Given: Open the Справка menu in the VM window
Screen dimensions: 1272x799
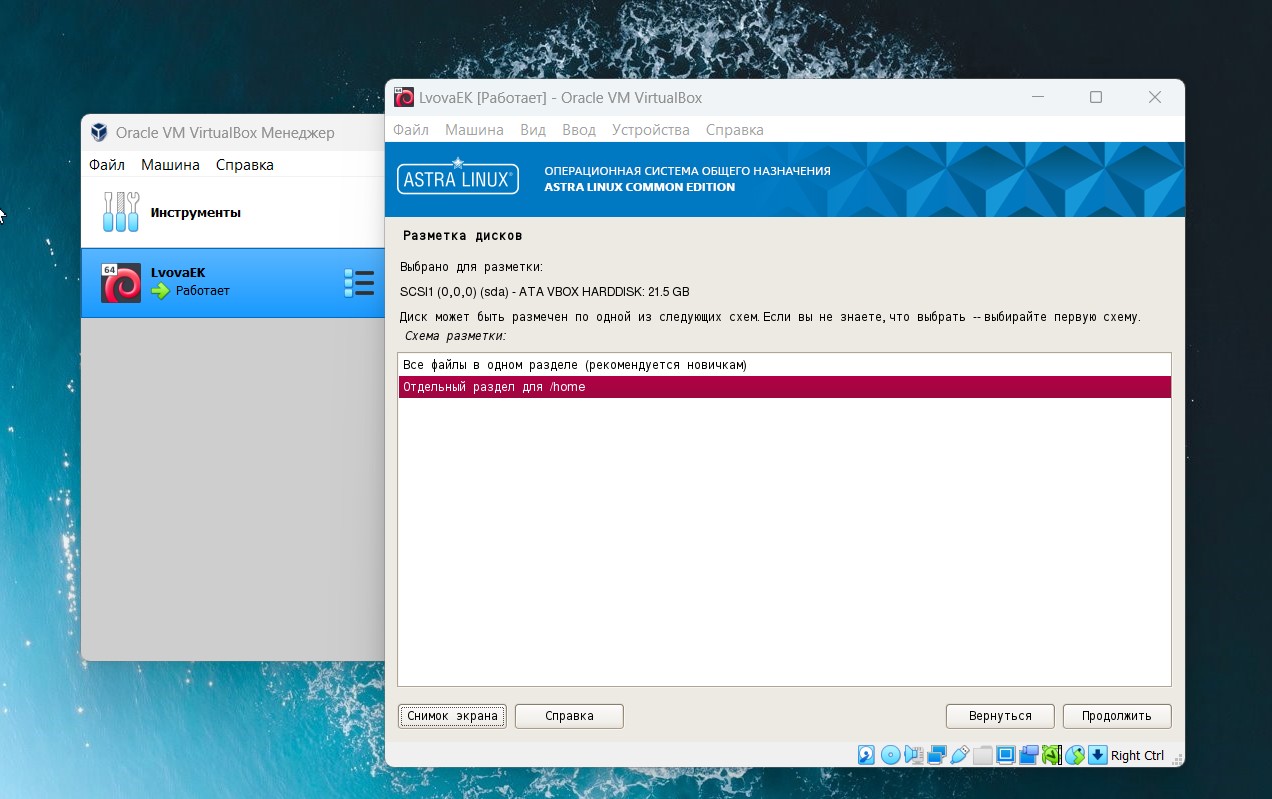Looking at the screenshot, I should [x=735, y=130].
